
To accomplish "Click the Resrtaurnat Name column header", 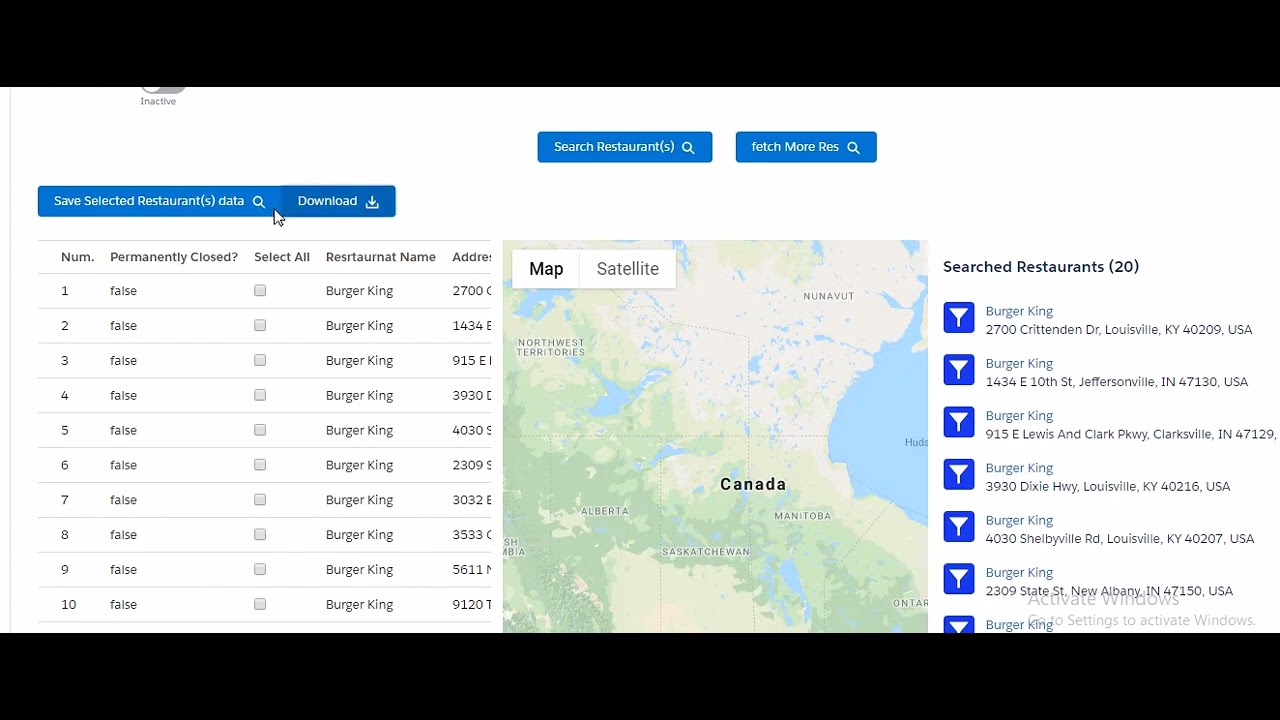I will 381,257.
